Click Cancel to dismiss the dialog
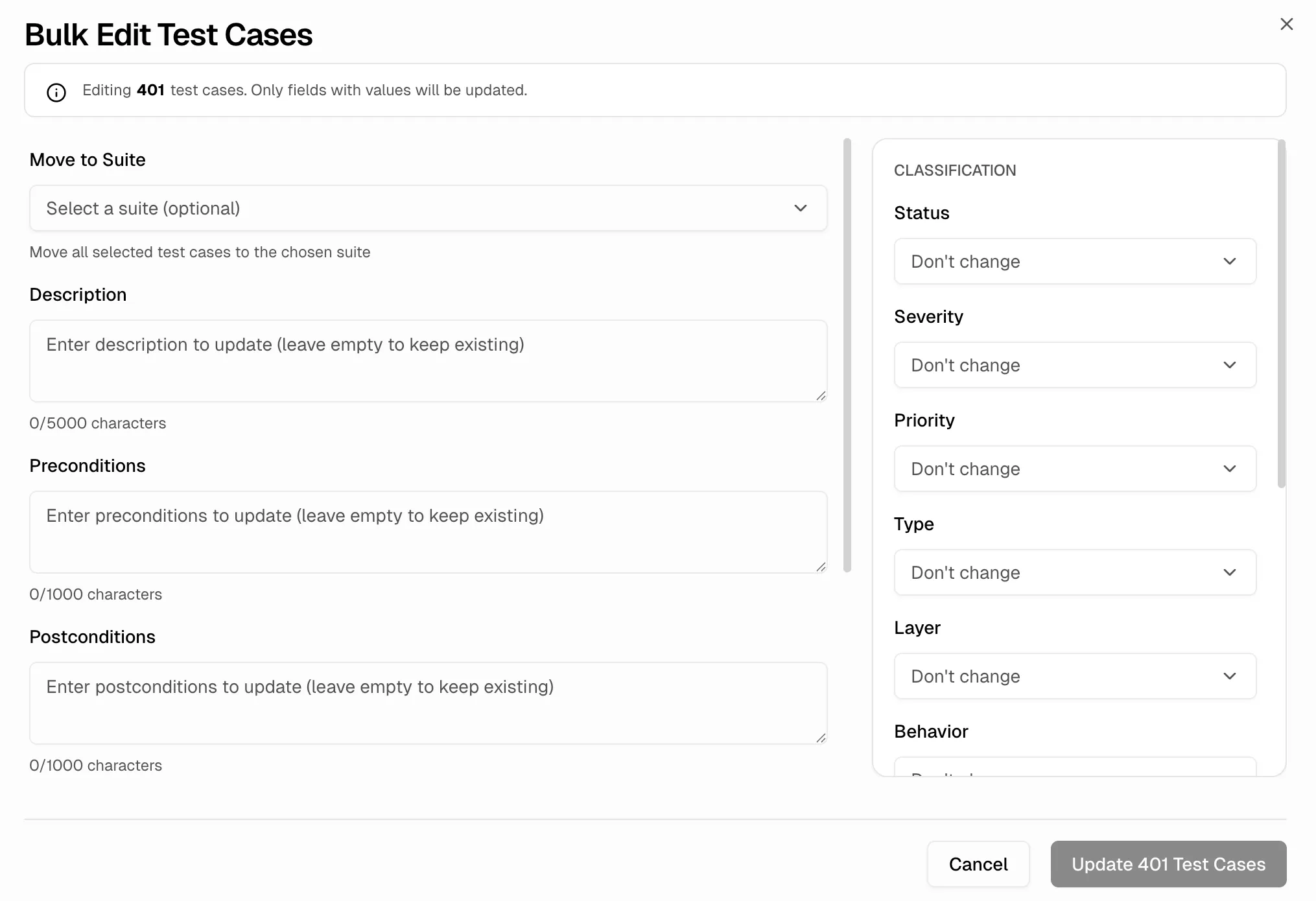This screenshot has height=901, width=1316. (x=978, y=864)
